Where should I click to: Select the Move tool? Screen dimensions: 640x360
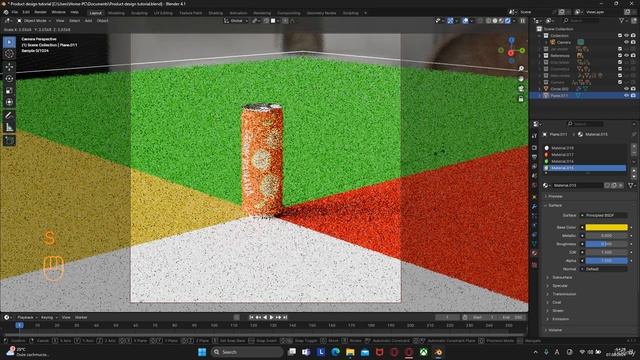(x=9, y=67)
